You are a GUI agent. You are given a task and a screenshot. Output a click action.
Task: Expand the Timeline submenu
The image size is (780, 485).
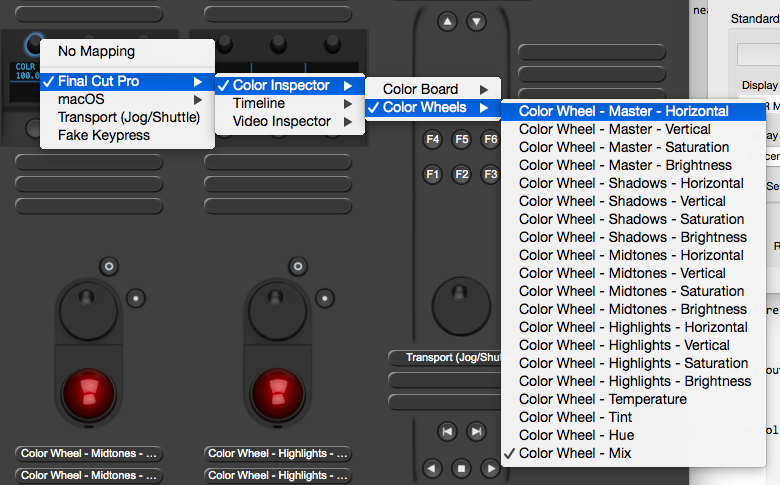coord(290,103)
